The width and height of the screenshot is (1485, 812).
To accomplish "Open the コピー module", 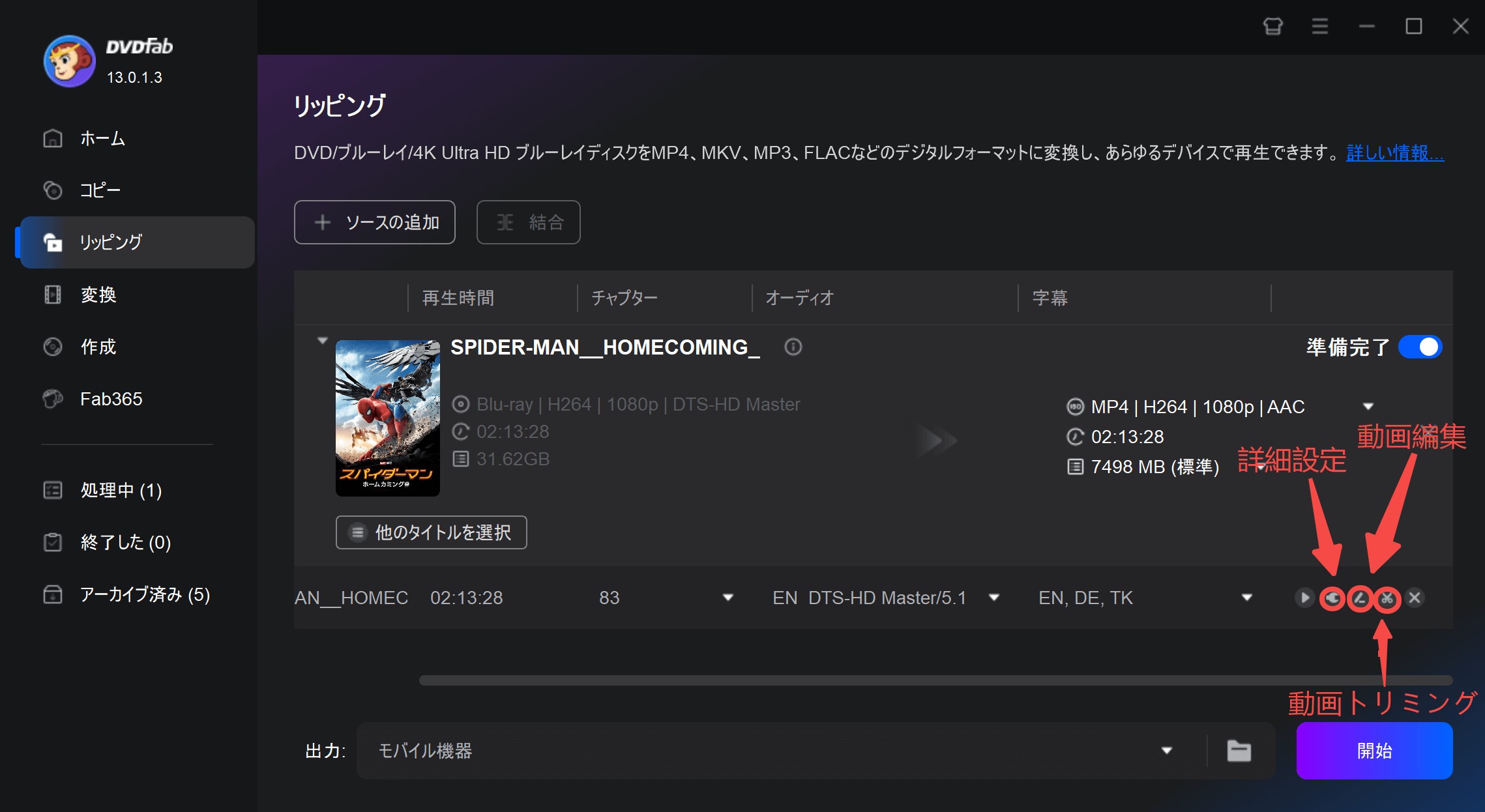I will pyautogui.click(x=137, y=190).
